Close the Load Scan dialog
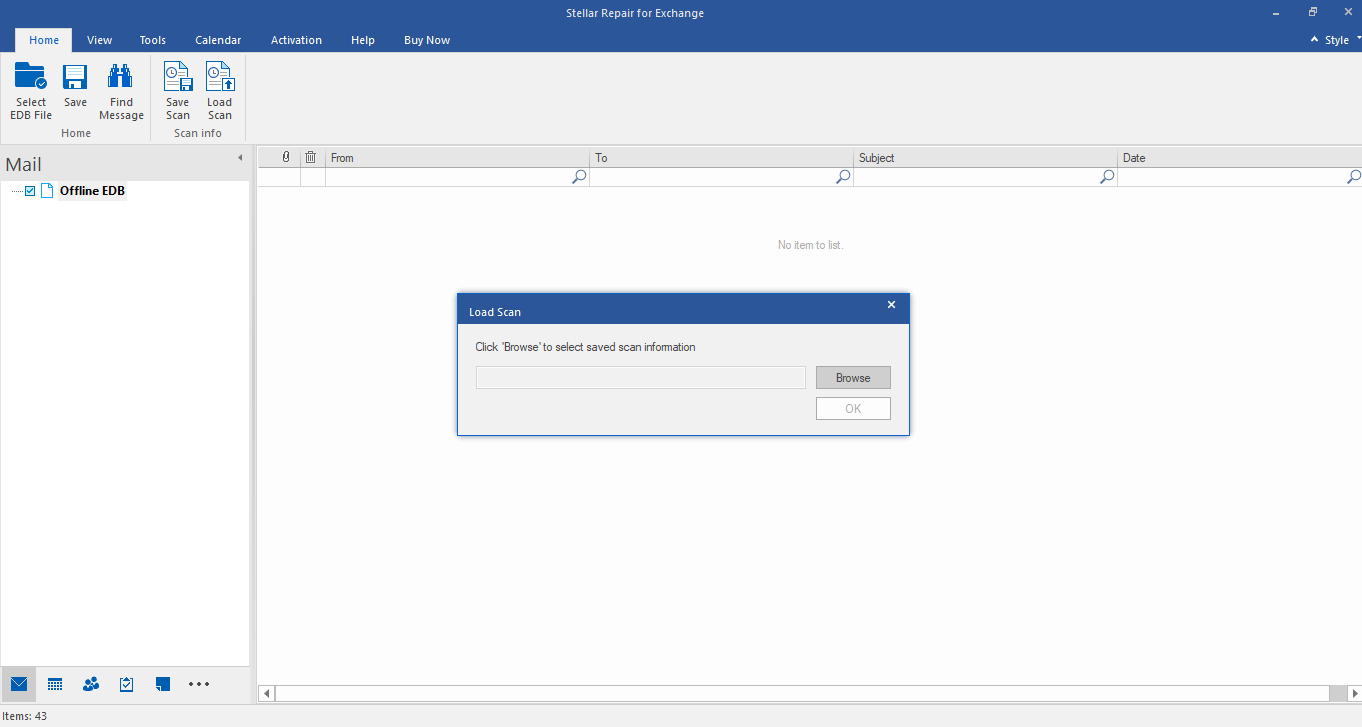1362x727 pixels. 891,305
